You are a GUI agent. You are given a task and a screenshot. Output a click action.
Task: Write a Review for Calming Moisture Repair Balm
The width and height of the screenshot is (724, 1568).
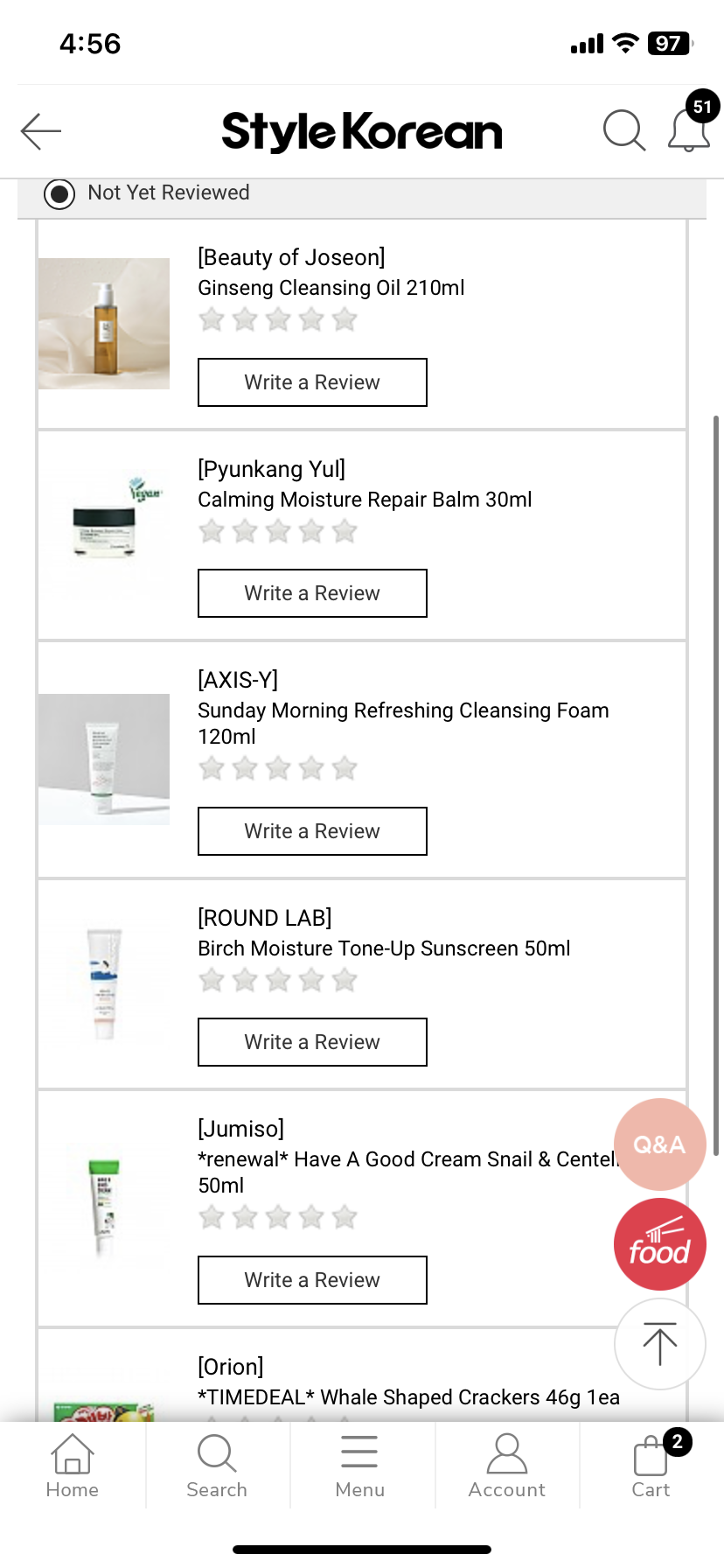point(312,593)
